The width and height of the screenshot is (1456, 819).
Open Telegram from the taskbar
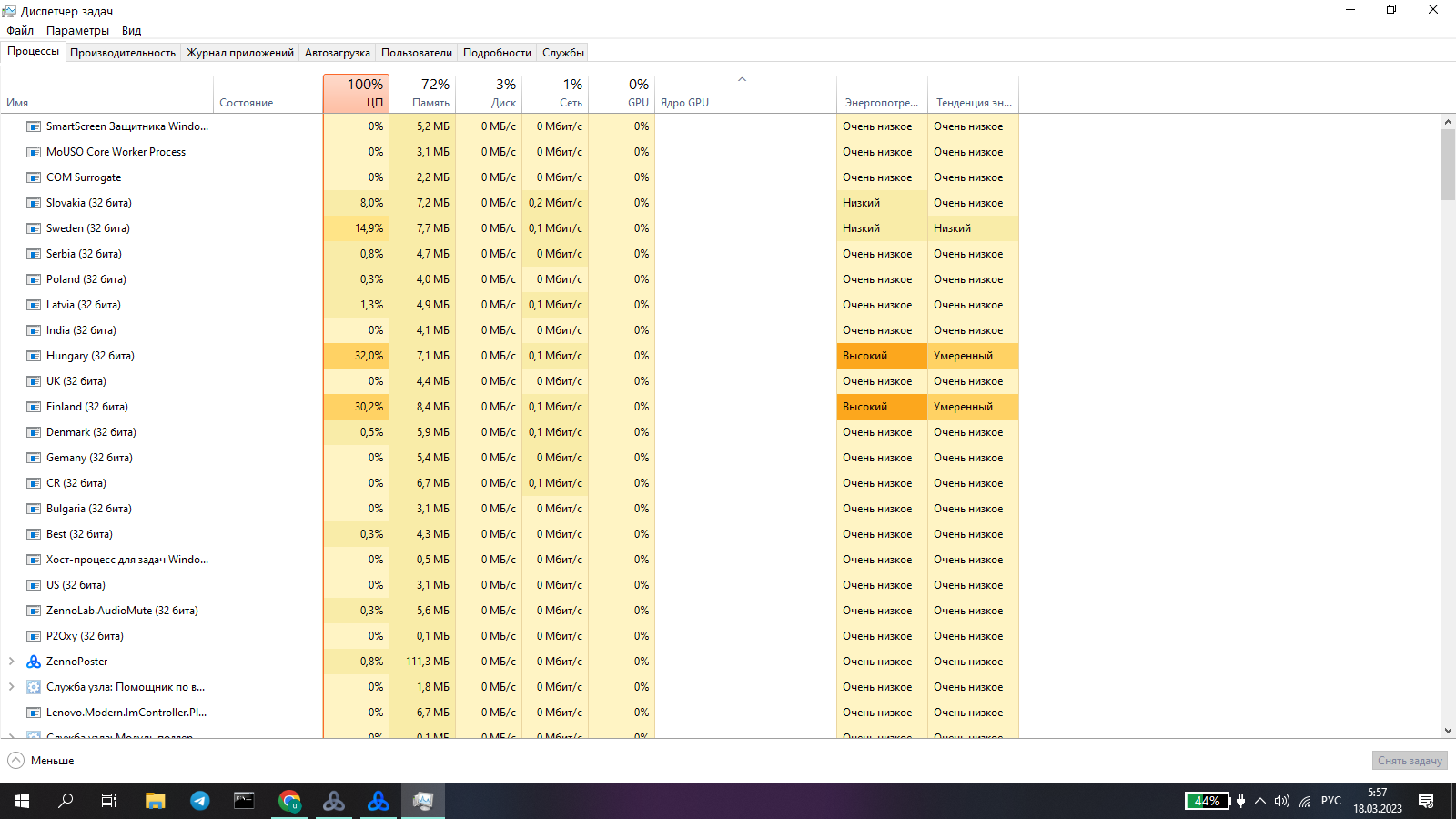(x=199, y=801)
